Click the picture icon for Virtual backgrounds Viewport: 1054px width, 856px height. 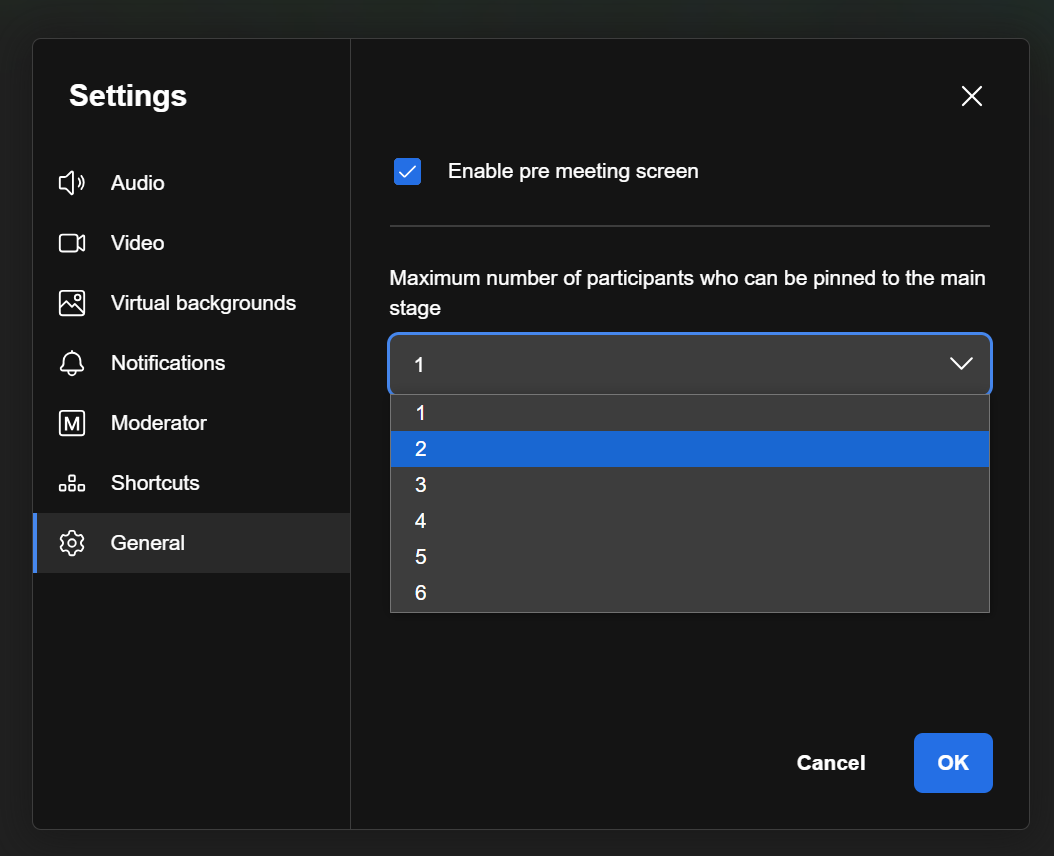point(71,303)
